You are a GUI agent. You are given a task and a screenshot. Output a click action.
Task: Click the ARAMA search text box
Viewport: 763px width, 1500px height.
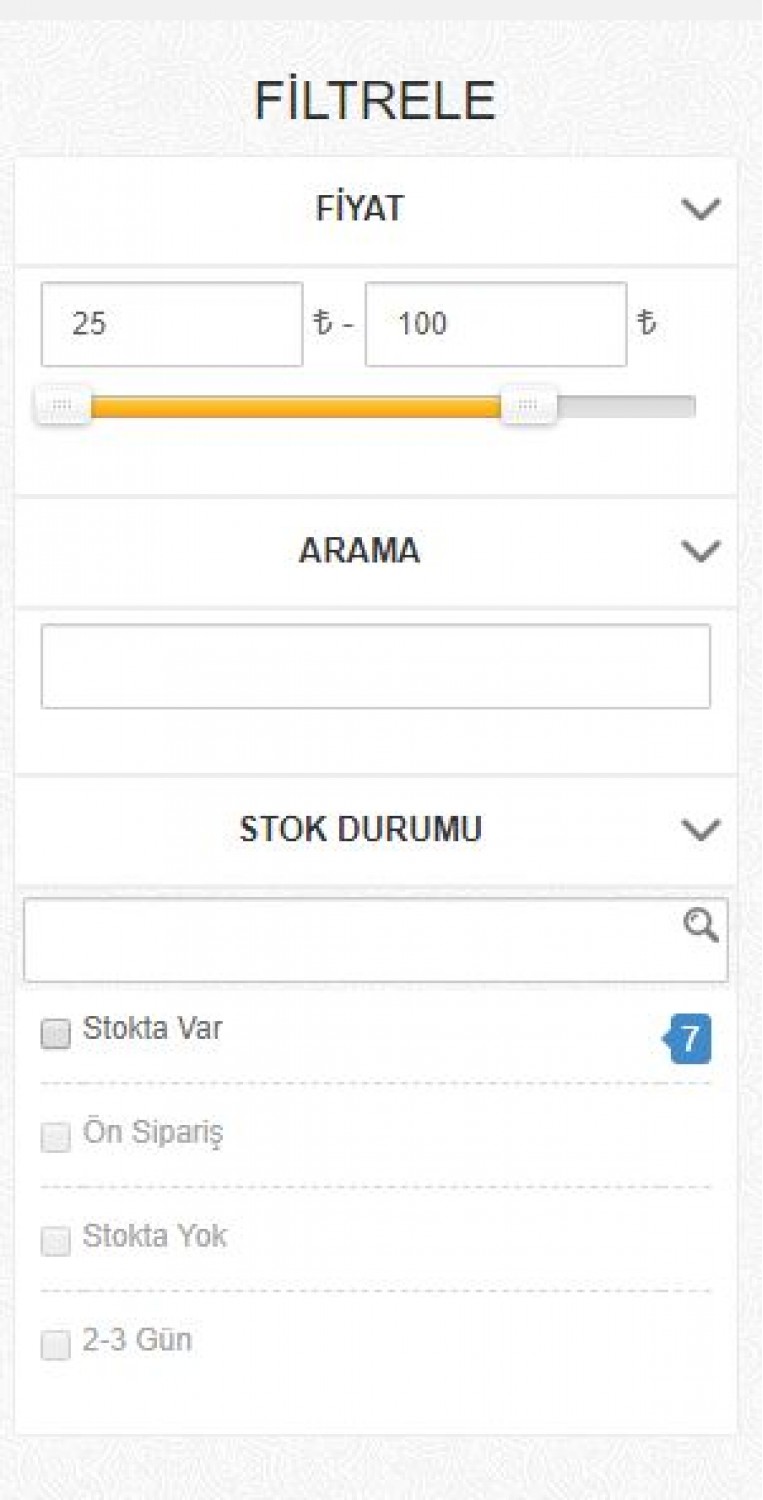coord(376,666)
